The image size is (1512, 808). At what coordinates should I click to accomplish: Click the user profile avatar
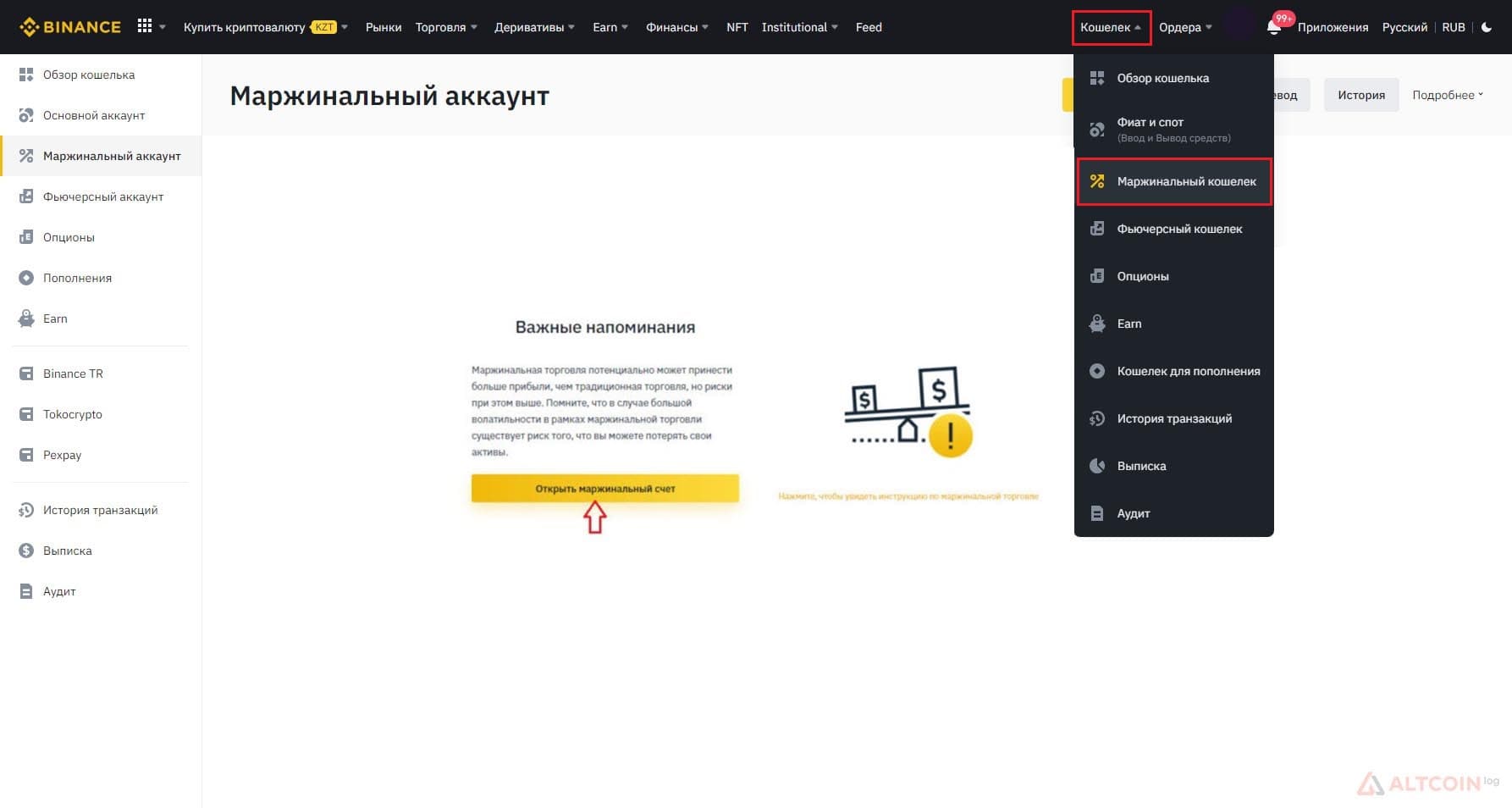click(x=1240, y=25)
